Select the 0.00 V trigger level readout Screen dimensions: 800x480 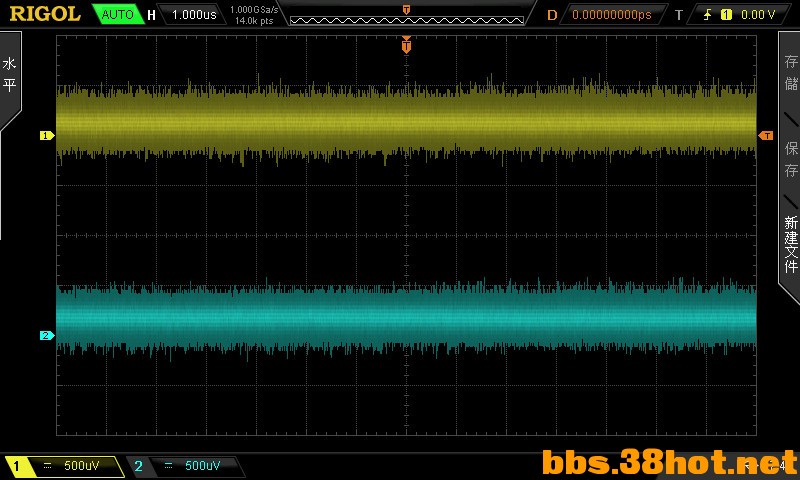click(758, 15)
